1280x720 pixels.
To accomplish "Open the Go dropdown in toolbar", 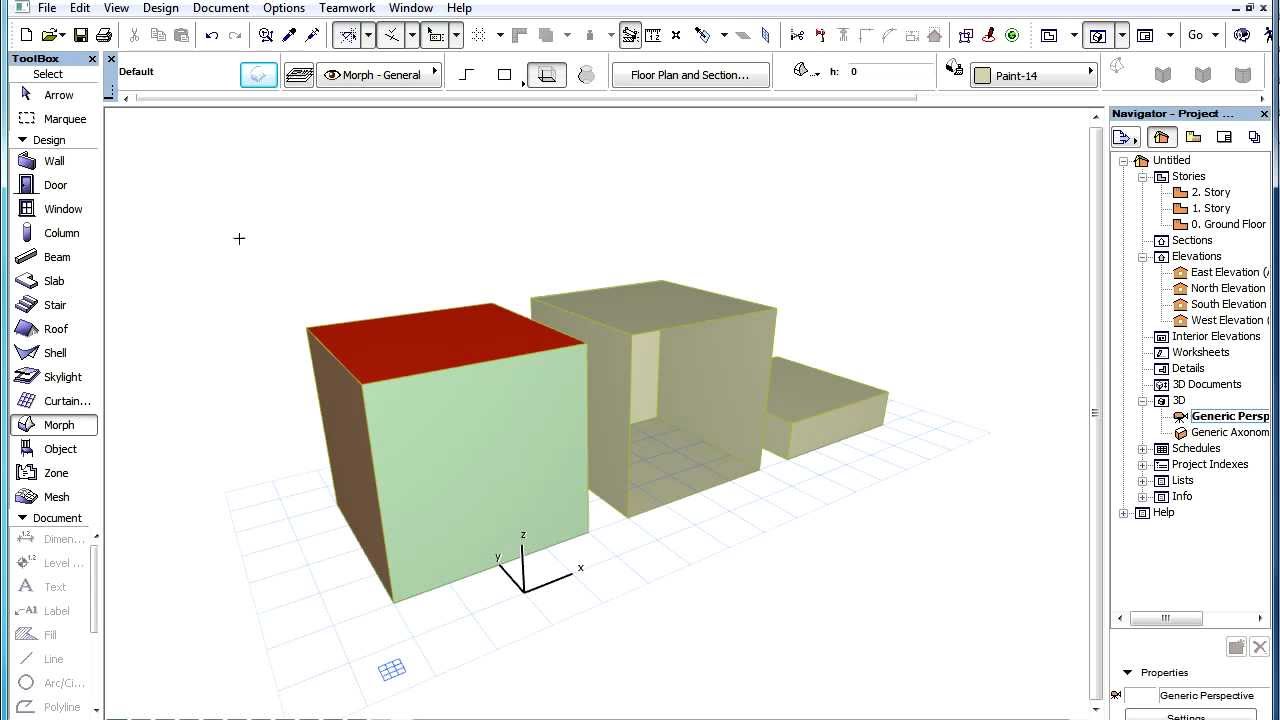I will (x=1203, y=35).
